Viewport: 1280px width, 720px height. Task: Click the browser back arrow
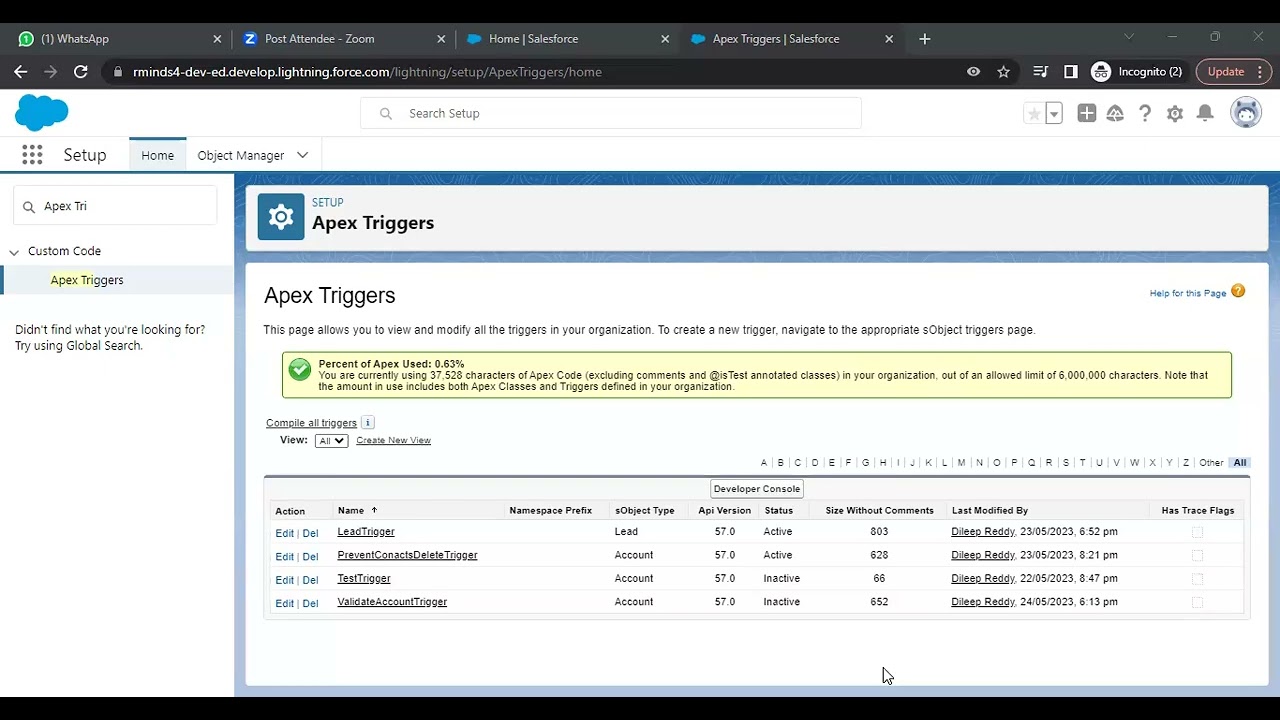pos(21,72)
